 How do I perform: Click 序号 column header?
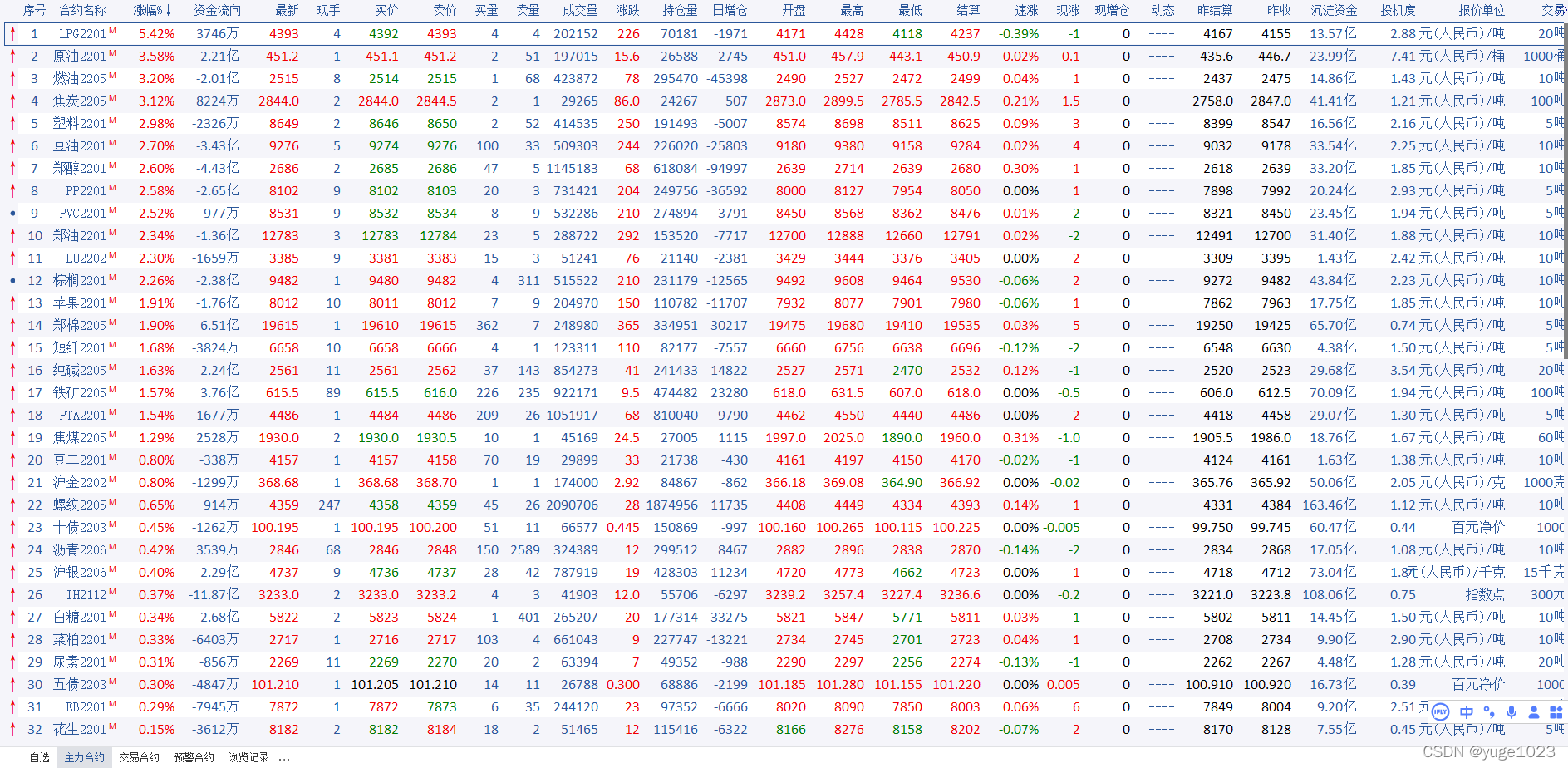tap(34, 10)
